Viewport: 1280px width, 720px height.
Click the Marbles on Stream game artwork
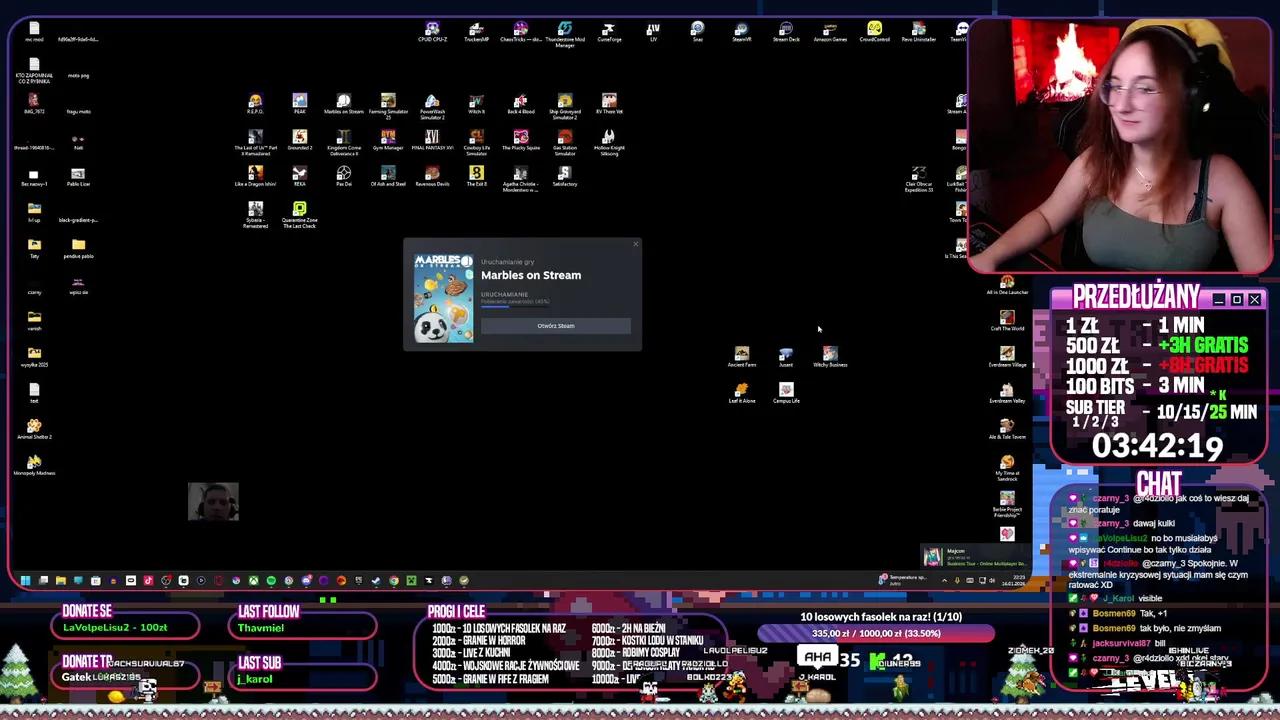[444, 298]
